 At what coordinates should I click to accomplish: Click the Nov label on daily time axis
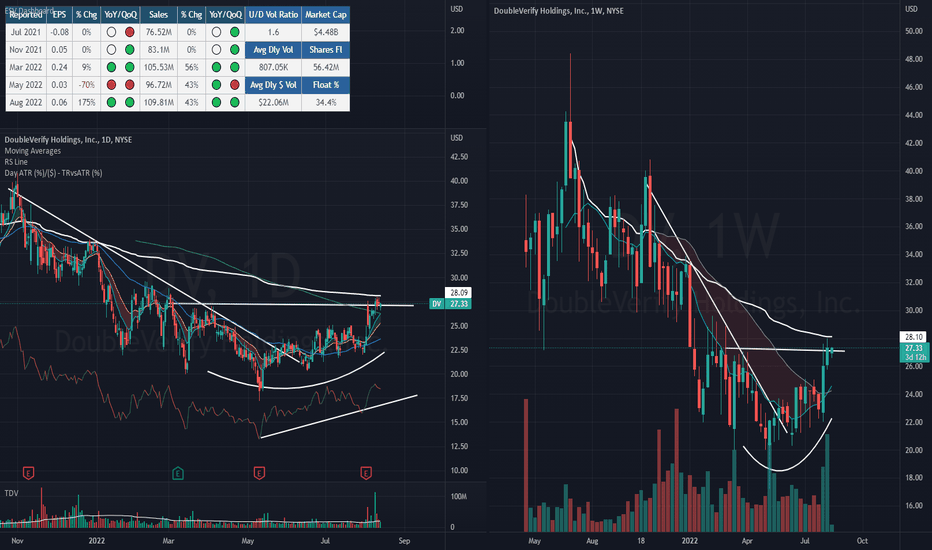tap(17, 541)
